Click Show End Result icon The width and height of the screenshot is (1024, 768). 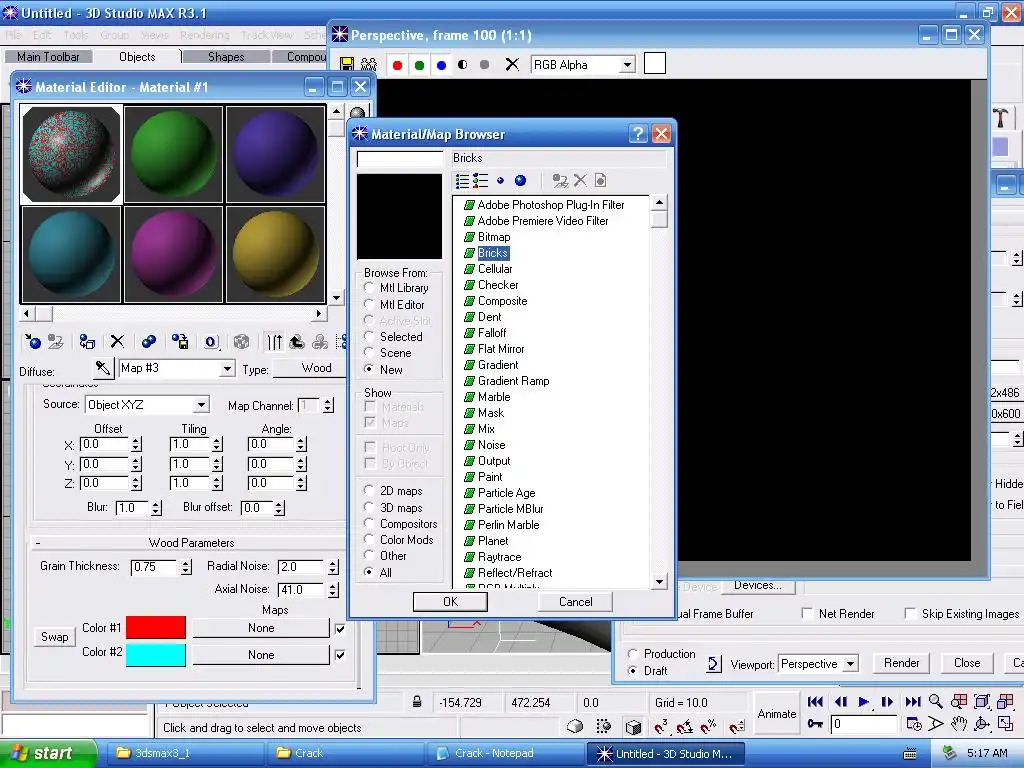274,342
